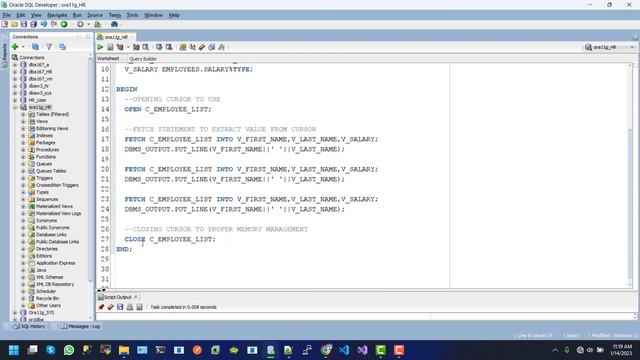Open the ora11g_HR connection dropdown at top right
Screen dimensions: 640x360
(x=610, y=47)
